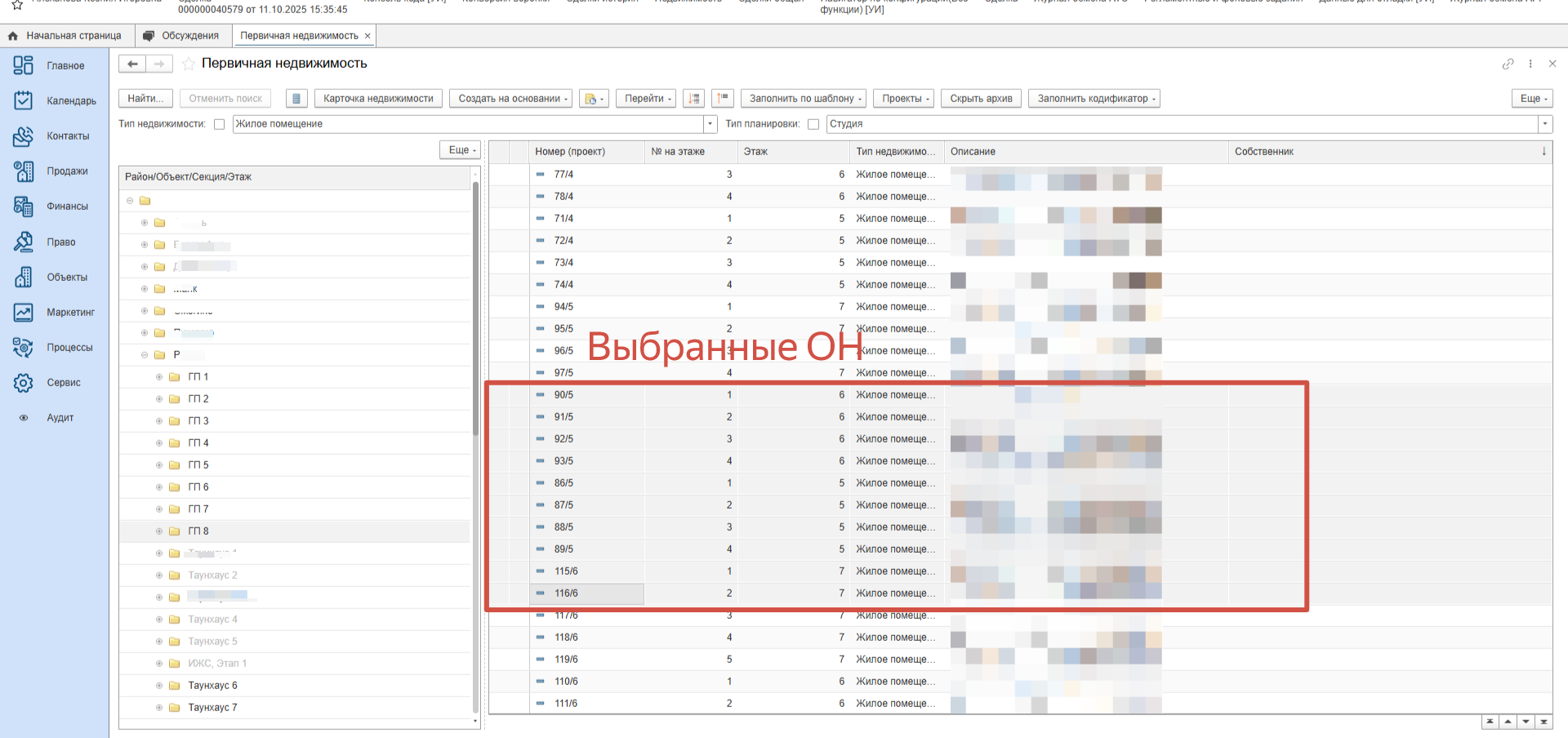Expand the ГП 8 tree folder
The height and width of the screenshot is (738, 1568).
pos(159,531)
